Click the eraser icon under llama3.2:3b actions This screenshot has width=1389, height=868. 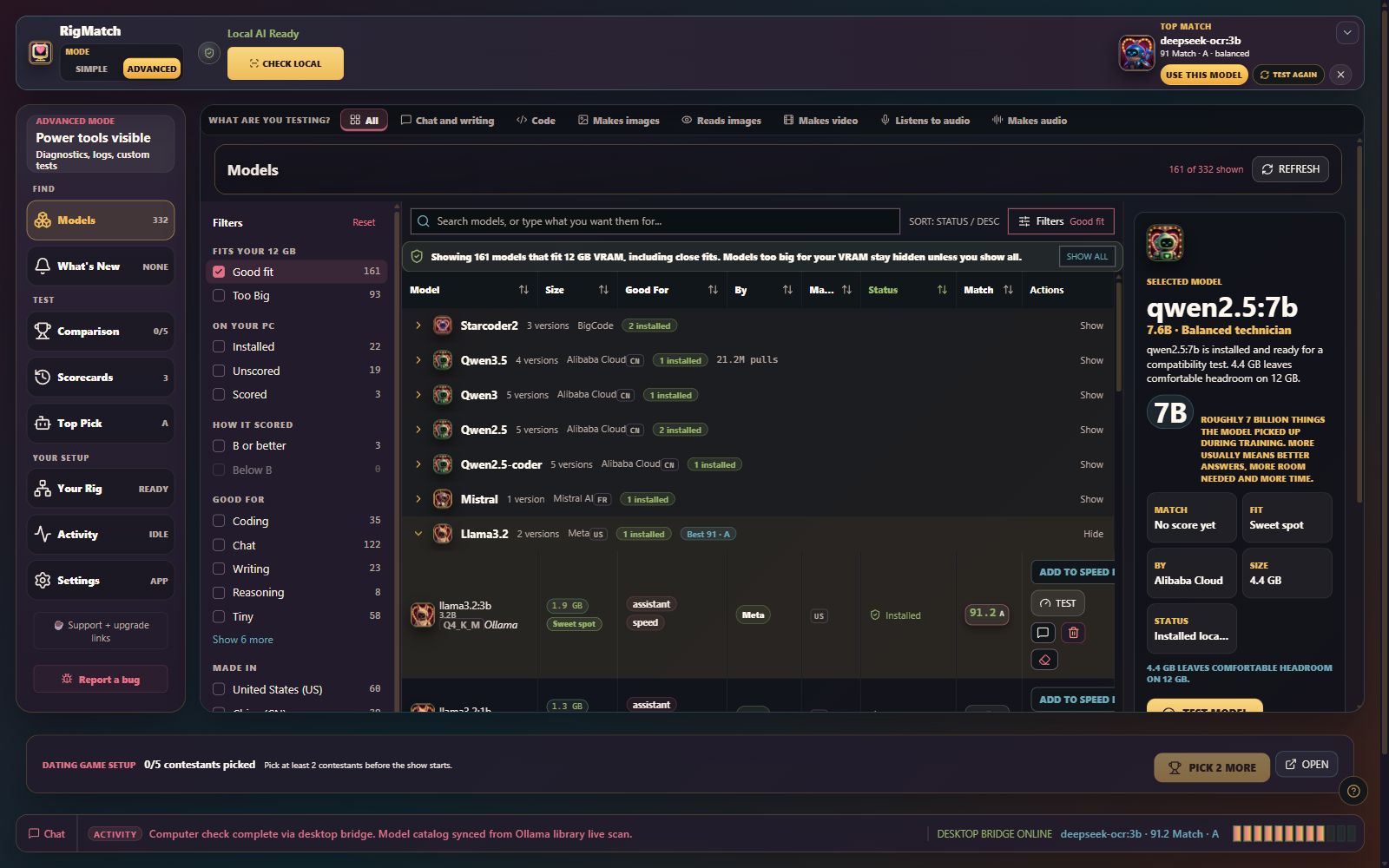(1044, 660)
